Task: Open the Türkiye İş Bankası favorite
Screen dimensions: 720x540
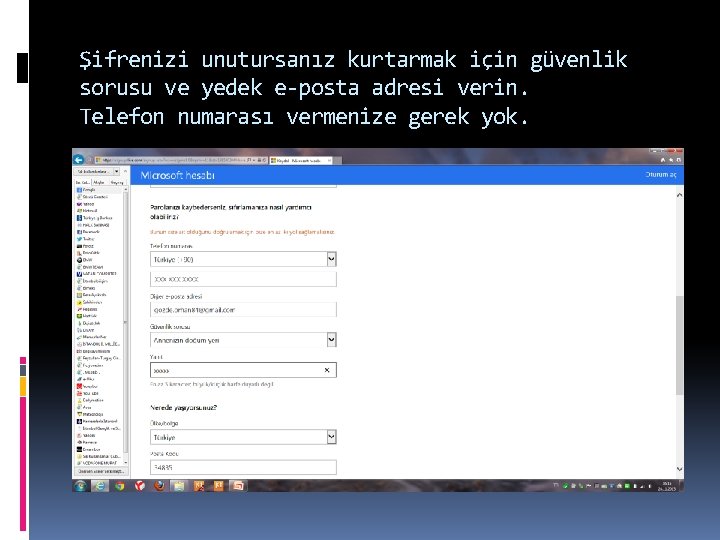Action: (94, 218)
